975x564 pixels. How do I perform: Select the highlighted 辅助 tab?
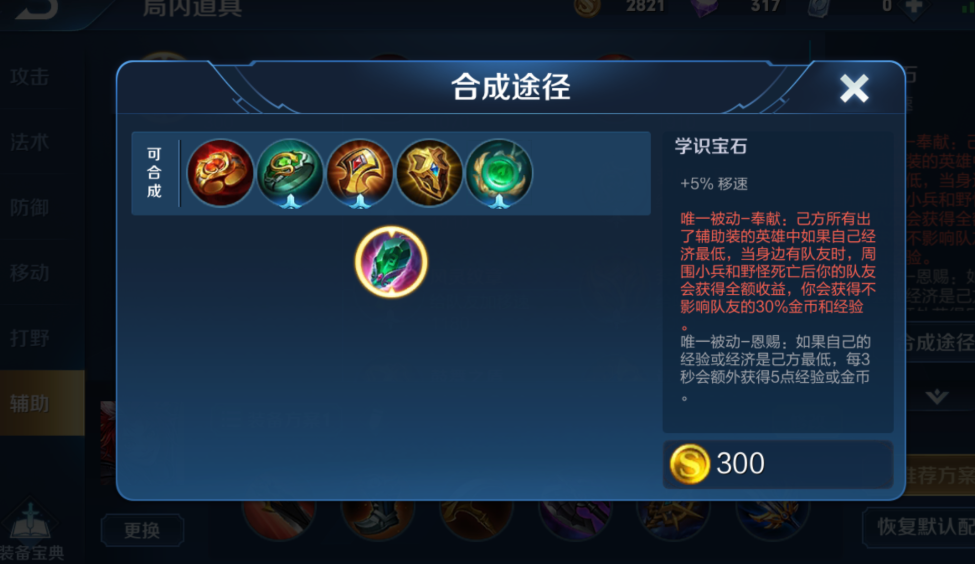click(42, 403)
